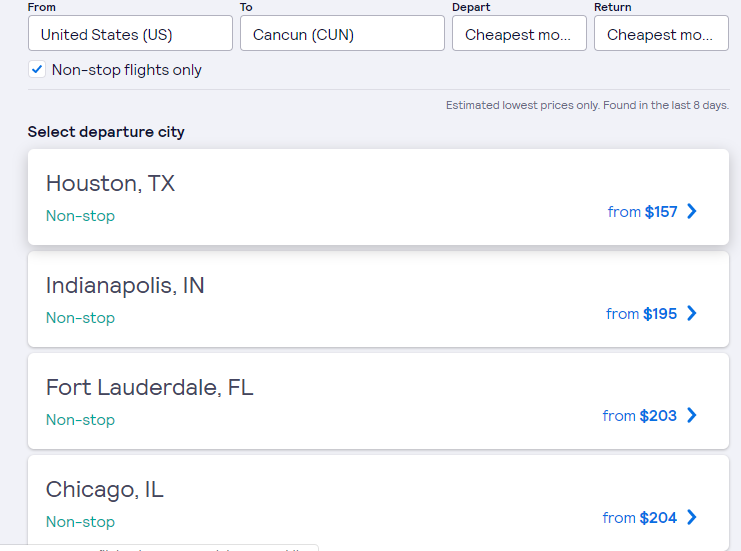Click the from $203 price
This screenshot has height=551, width=741.
(x=639, y=415)
